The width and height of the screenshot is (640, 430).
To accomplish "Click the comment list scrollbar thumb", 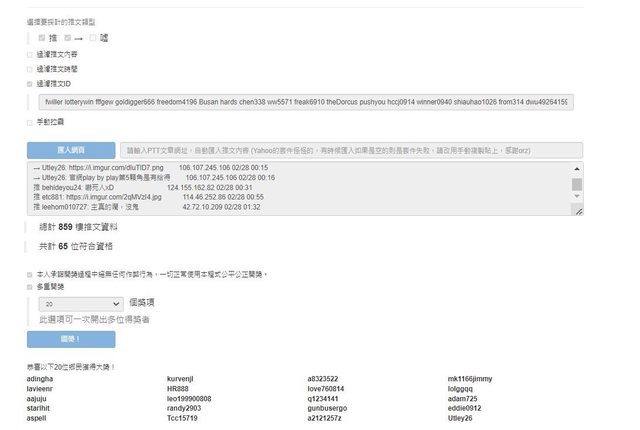I will click(x=577, y=184).
